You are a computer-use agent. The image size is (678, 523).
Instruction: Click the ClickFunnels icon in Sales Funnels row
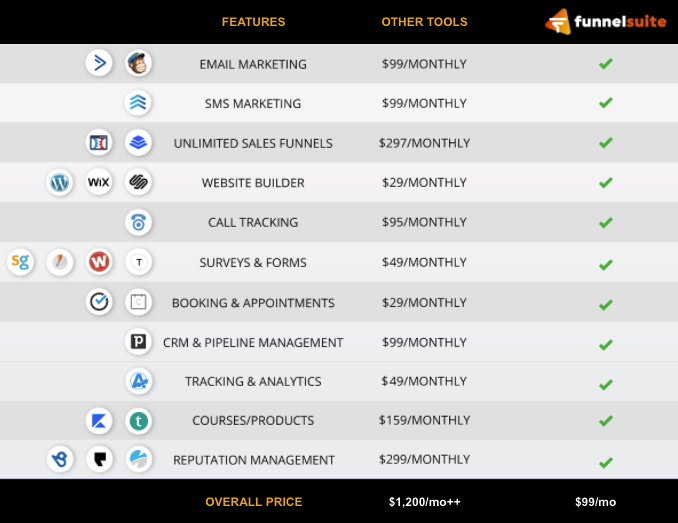click(x=98, y=143)
